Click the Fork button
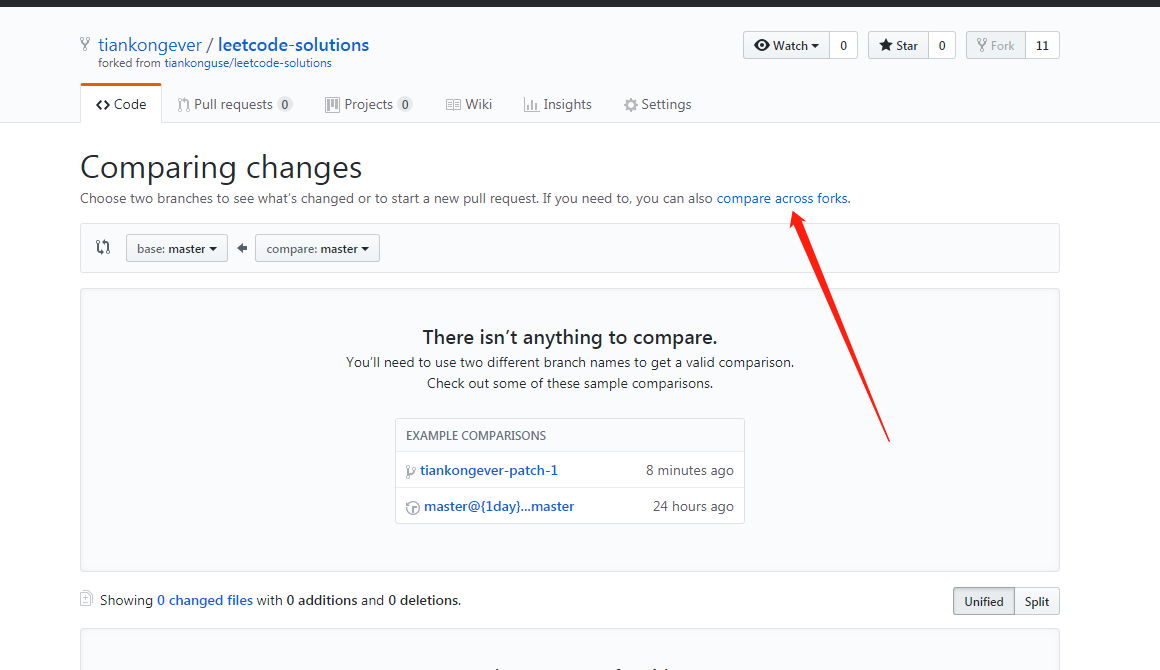This screenshot has width=1160, height=670. 996,45
